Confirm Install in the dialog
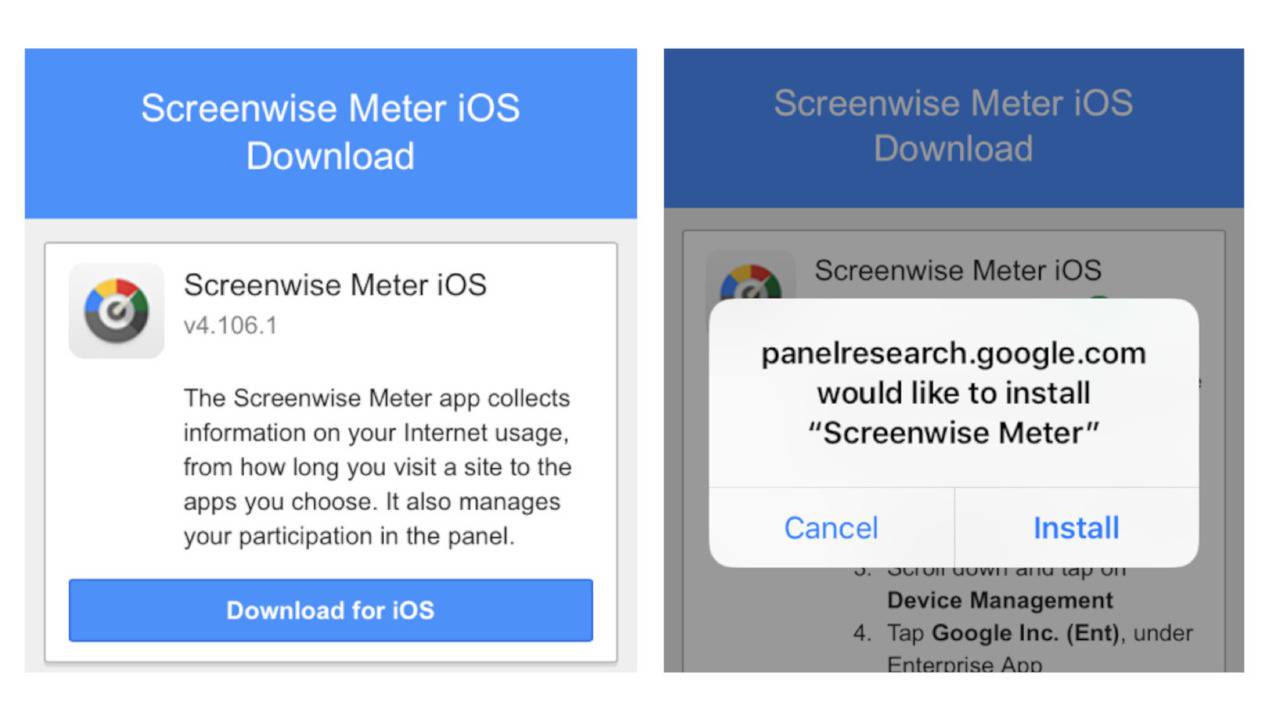The image size is (1280, 720). click(1076, 528)
